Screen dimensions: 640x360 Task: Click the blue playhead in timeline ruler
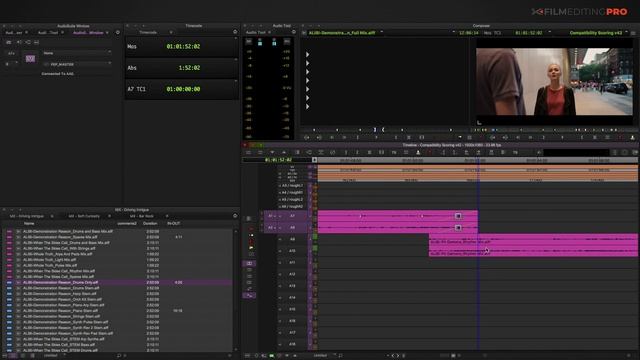coord(478,160)
